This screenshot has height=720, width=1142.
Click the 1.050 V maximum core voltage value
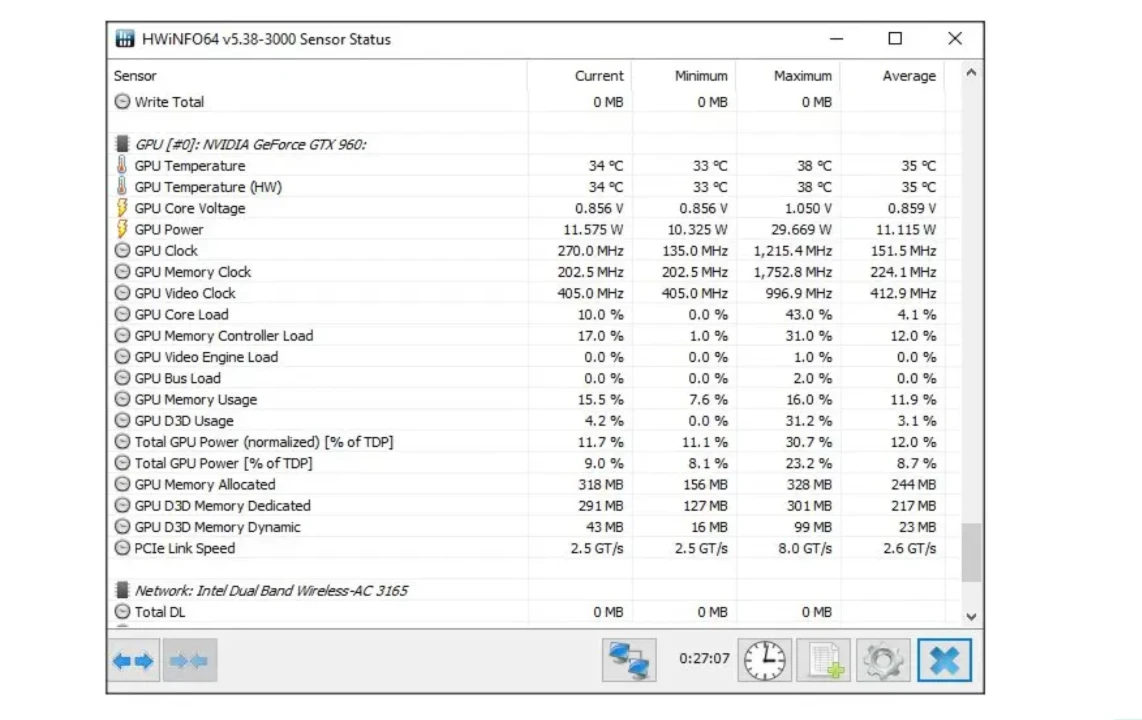pos(808,208)
